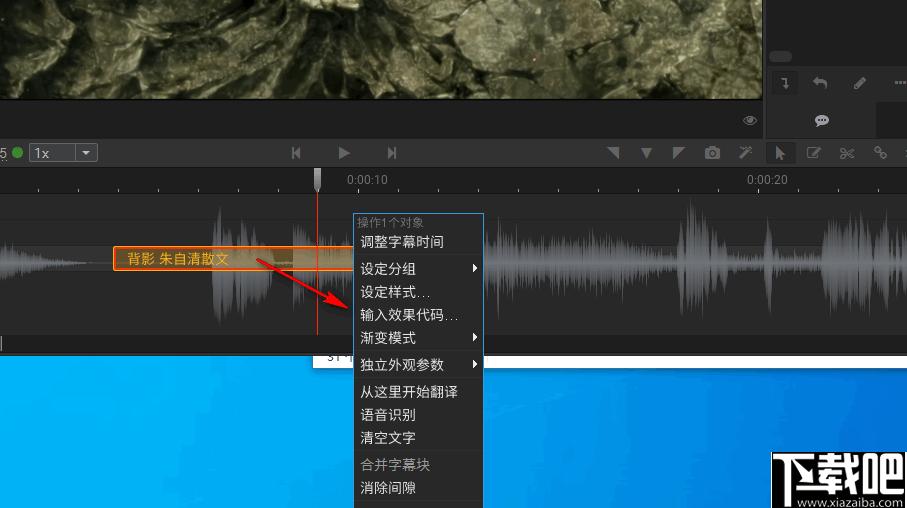The image size is (907, 508).
Task: Click the green status indicator dot
Action: point(17,153)
